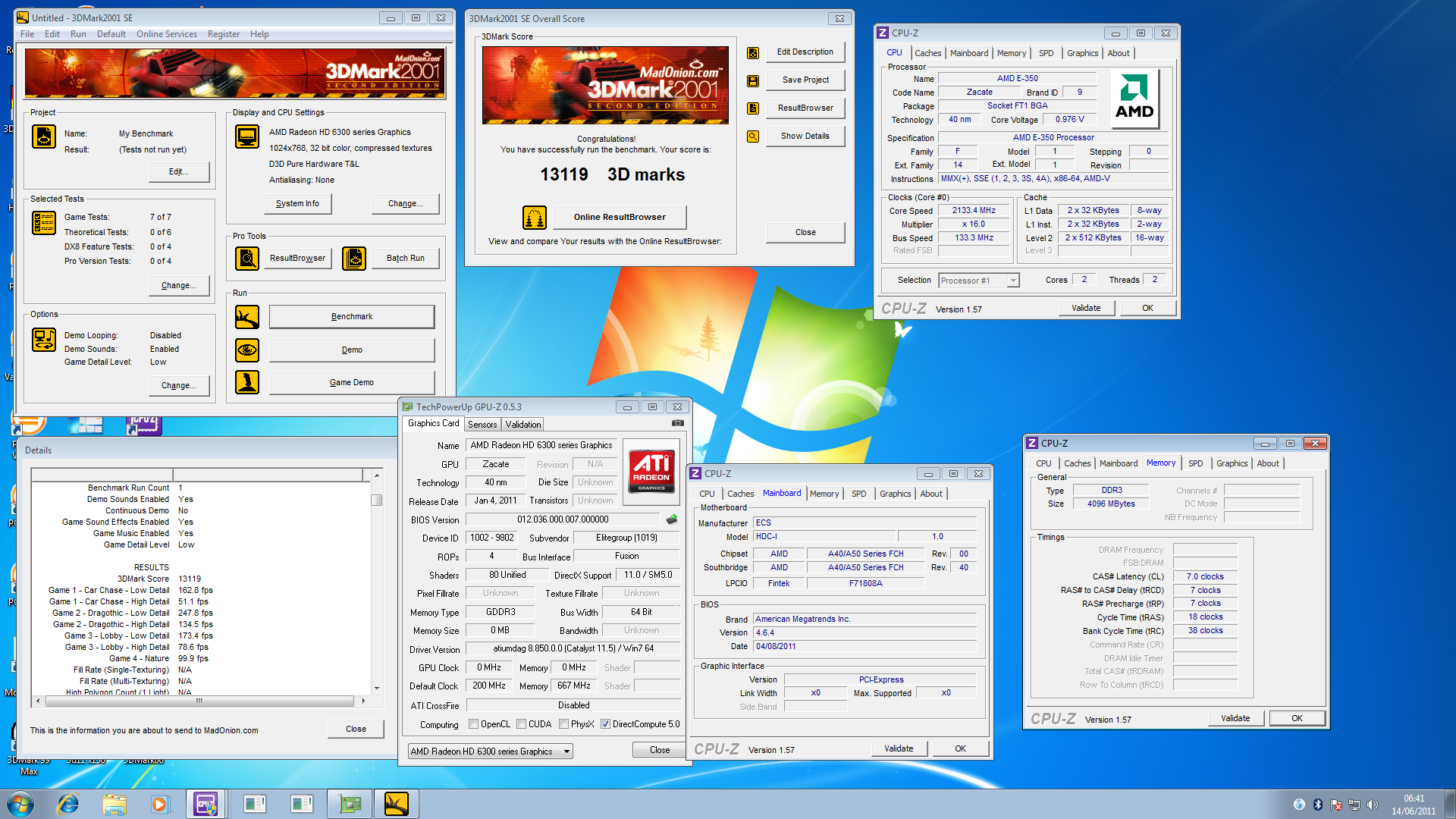The width and height of the screenshot is (1456, 819).
Task: Click the Details list scroll down arrow
Action: (376, 688)
